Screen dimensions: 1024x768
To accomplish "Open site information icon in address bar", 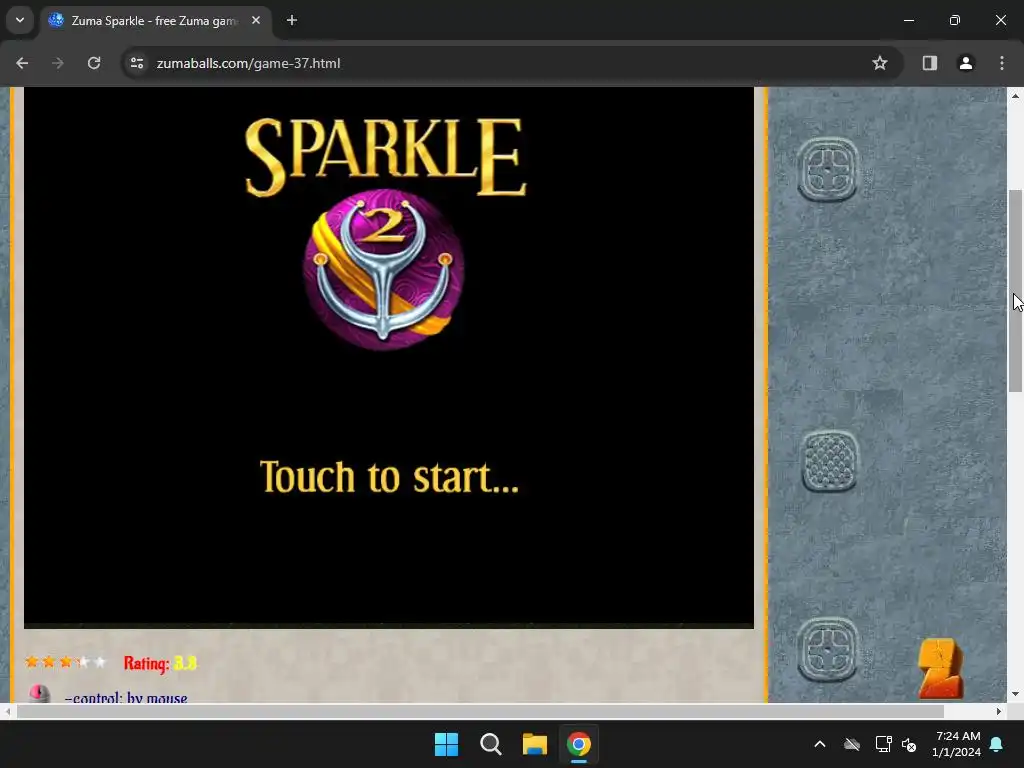I will click(137, 63).
